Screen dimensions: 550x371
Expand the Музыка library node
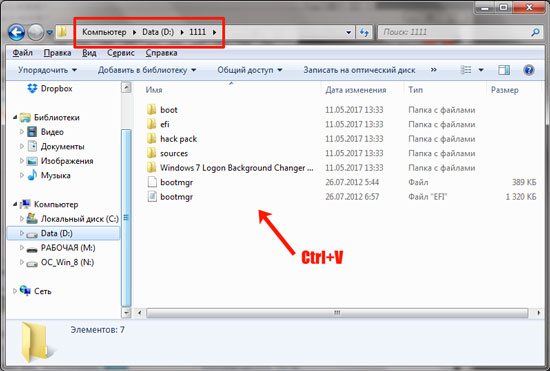pos(22,175)
